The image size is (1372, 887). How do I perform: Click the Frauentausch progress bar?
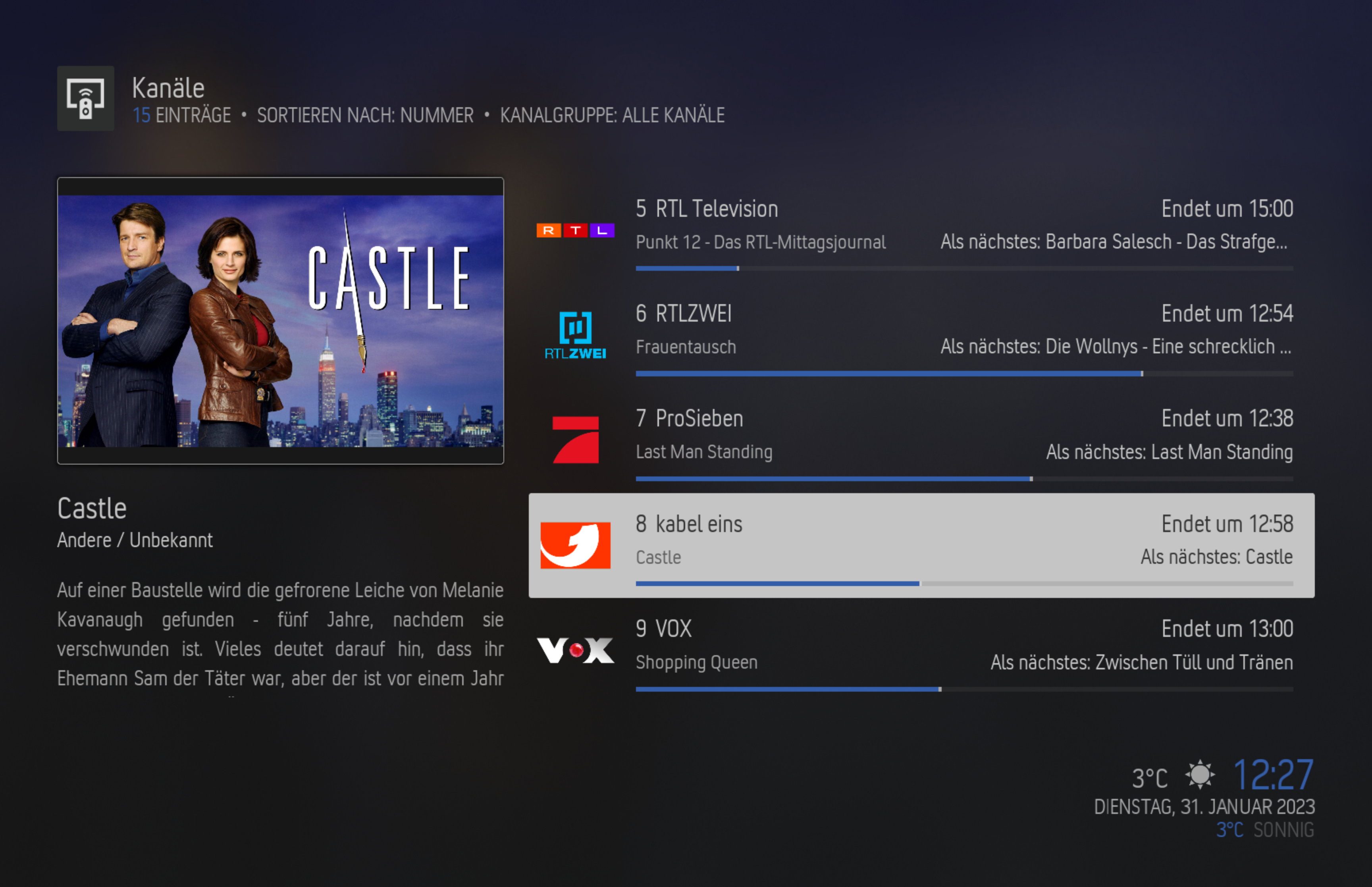tap(964, 374)
